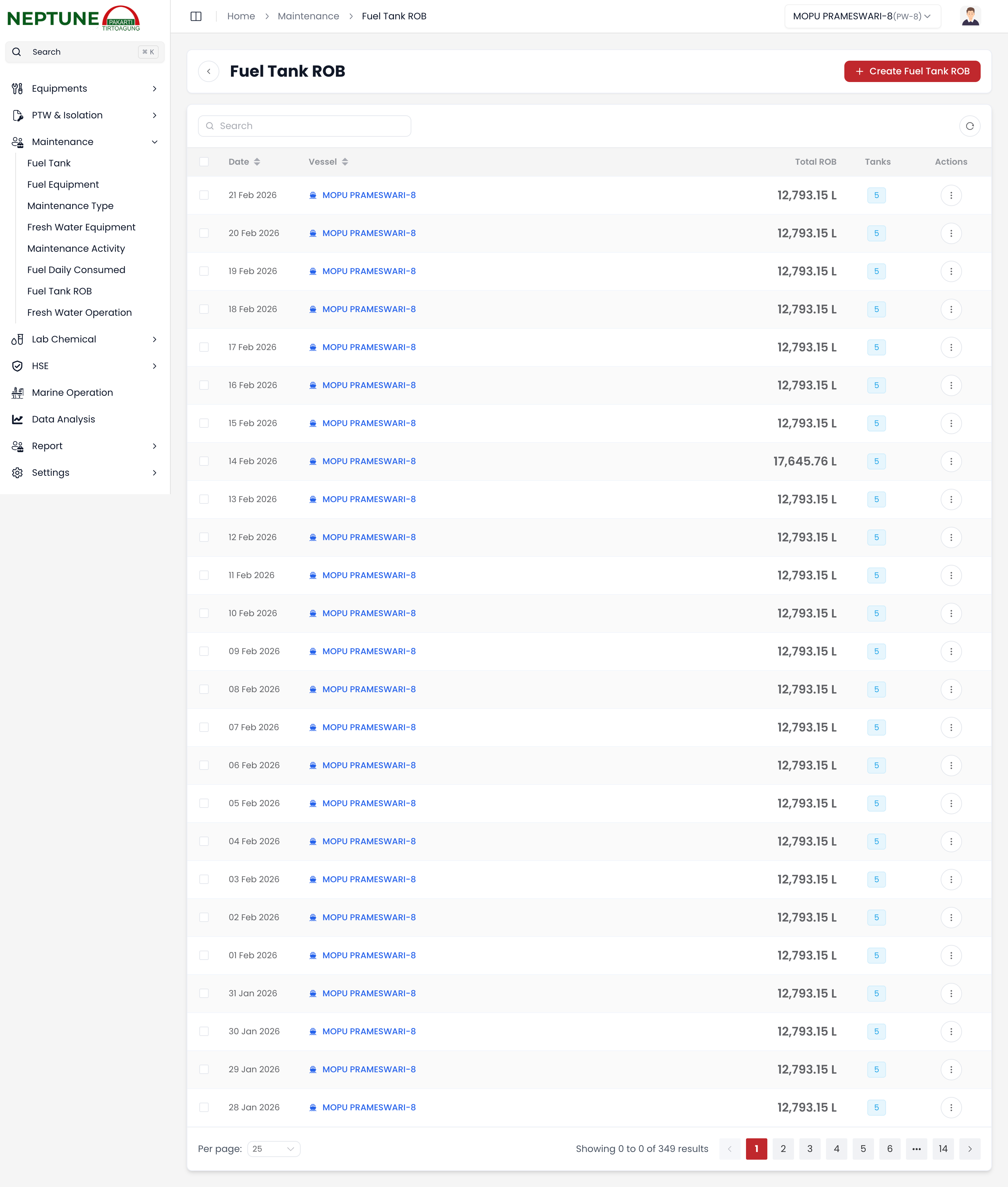
Task: Collapse the Maintenance sidebar section
Action: (154, 142)
